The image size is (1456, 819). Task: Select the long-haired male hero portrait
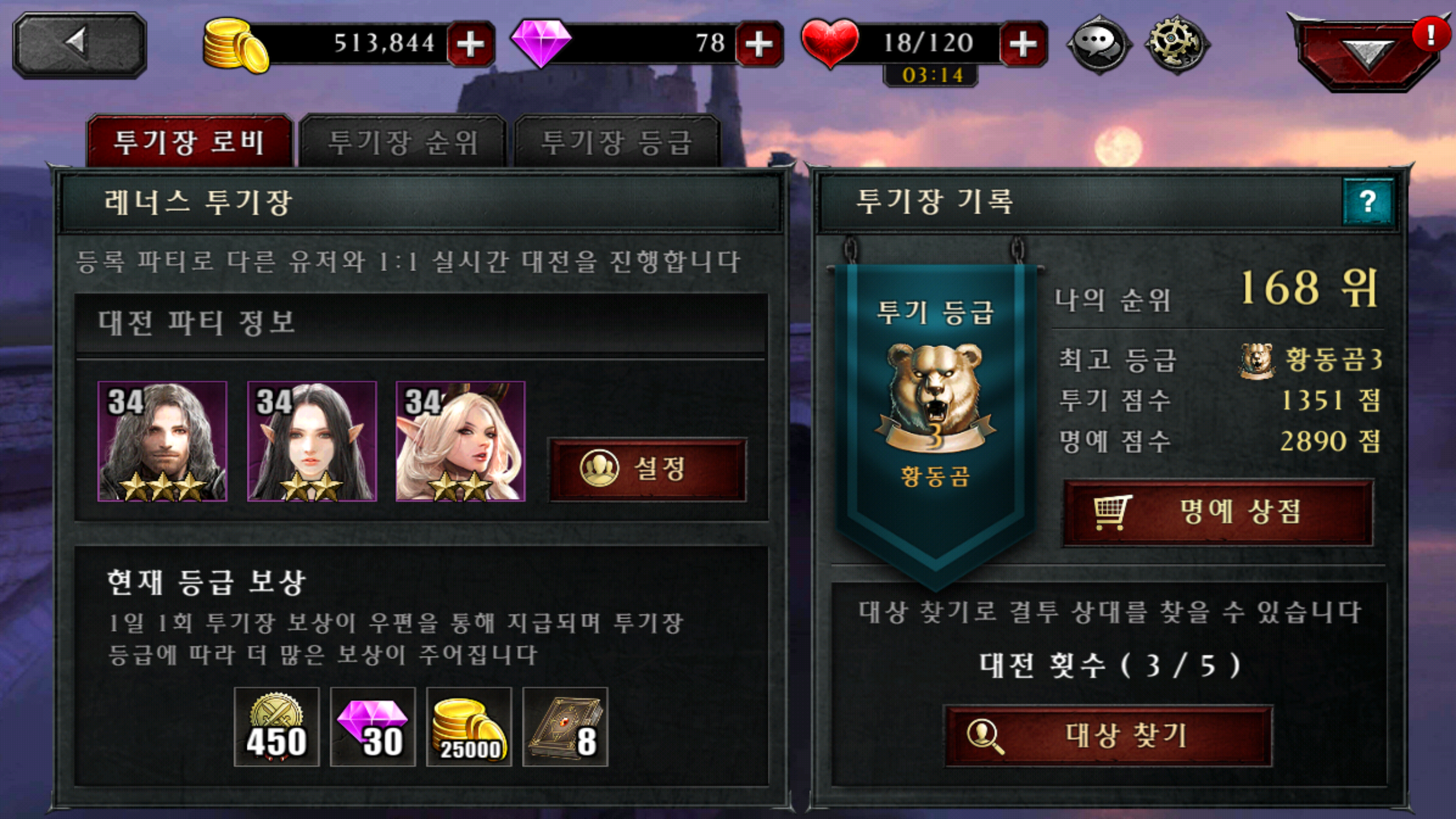pos(163,441)
